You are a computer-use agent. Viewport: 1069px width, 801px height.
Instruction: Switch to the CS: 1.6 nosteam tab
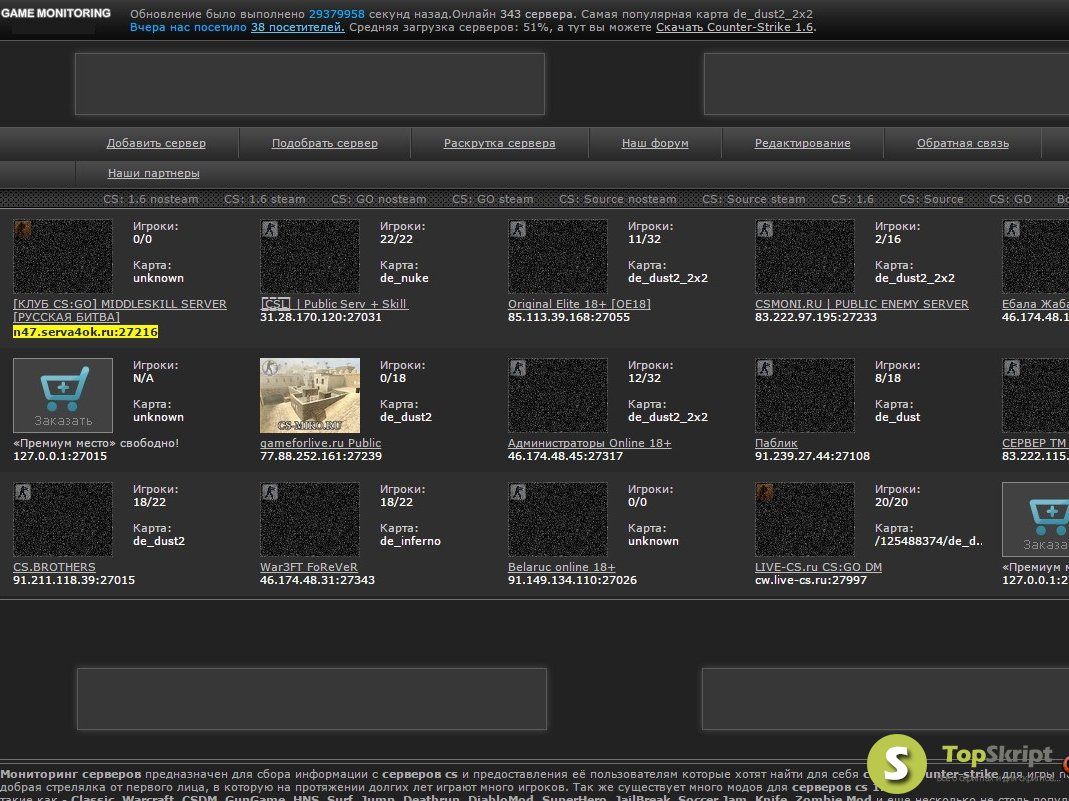(151, 199)
